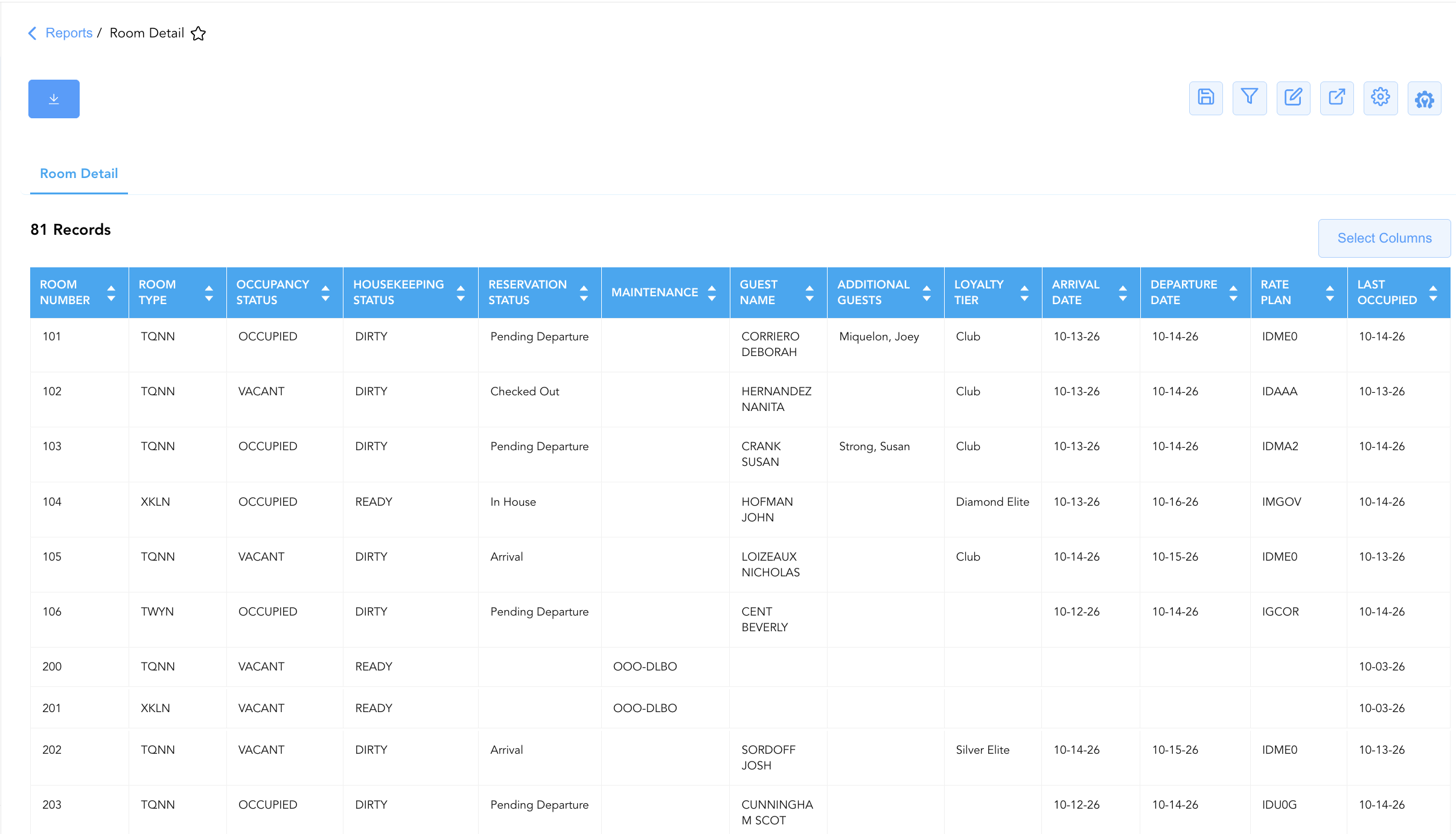Click the export external-link icon
This screenshot has height=834, width=1456.
click(x=1337, y=98)
